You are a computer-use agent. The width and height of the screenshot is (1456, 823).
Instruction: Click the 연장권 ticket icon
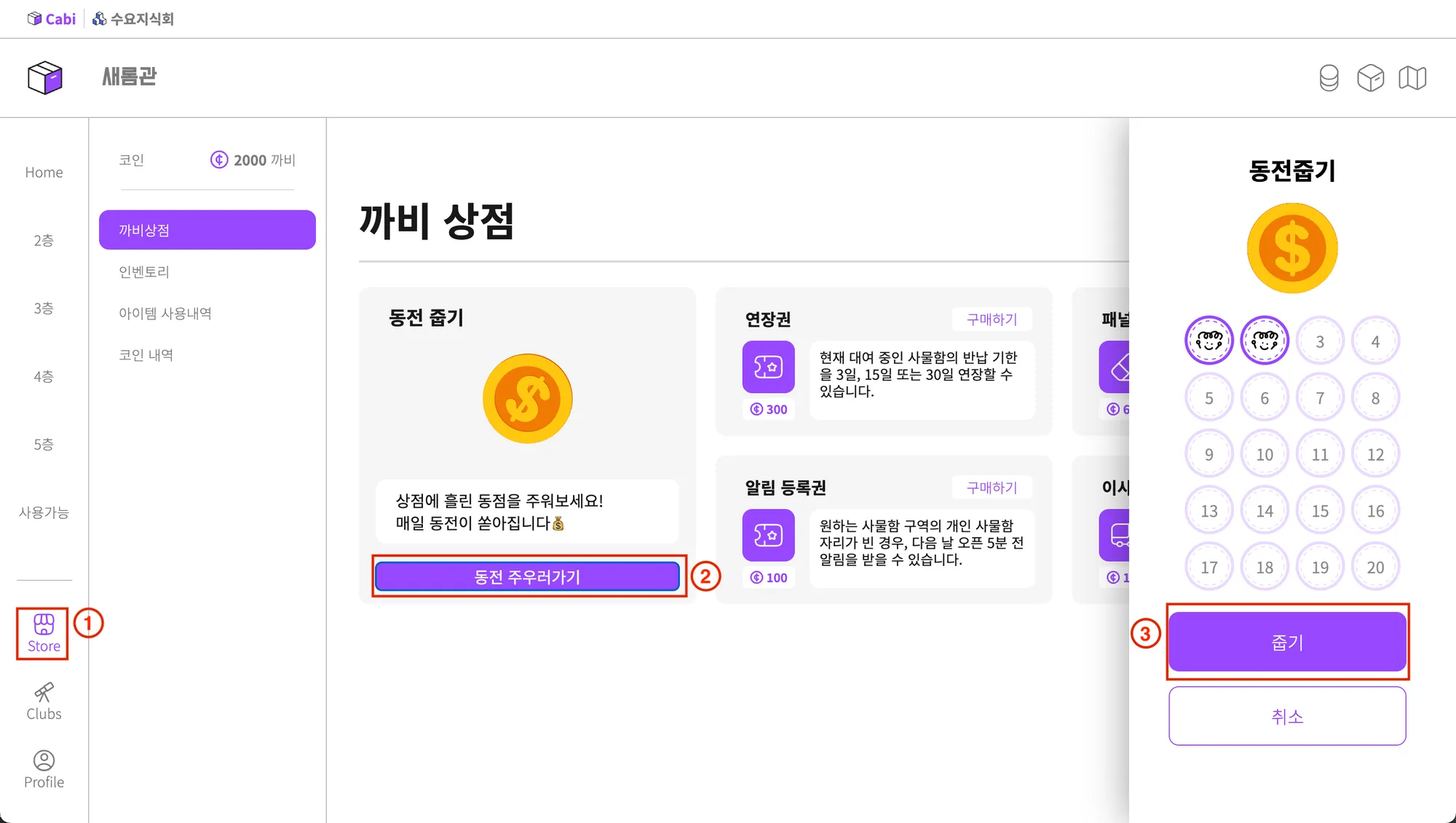(x=768, y=367)
